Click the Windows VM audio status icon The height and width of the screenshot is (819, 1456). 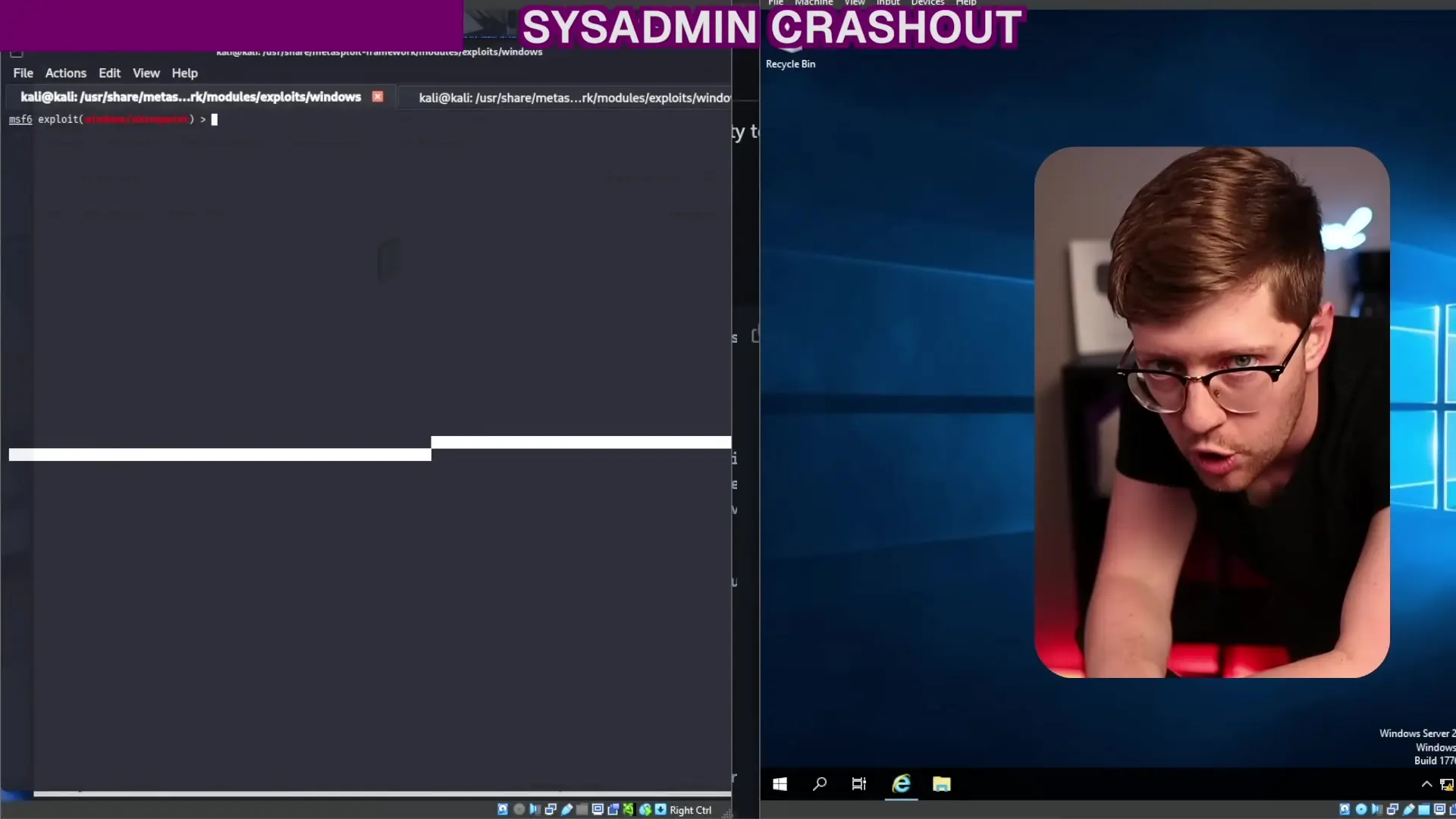tap(1376, 809)
